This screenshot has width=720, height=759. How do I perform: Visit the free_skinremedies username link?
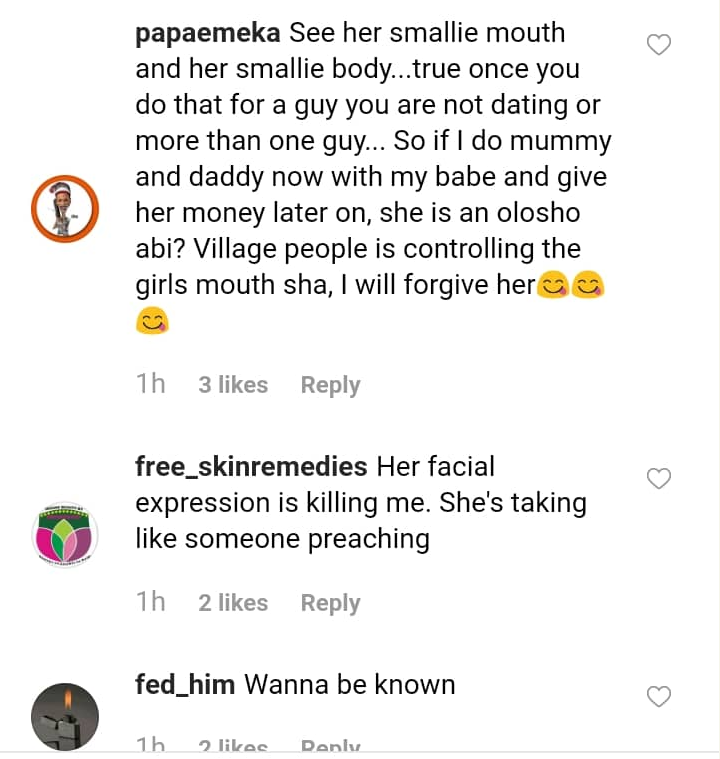pos(251,467)
